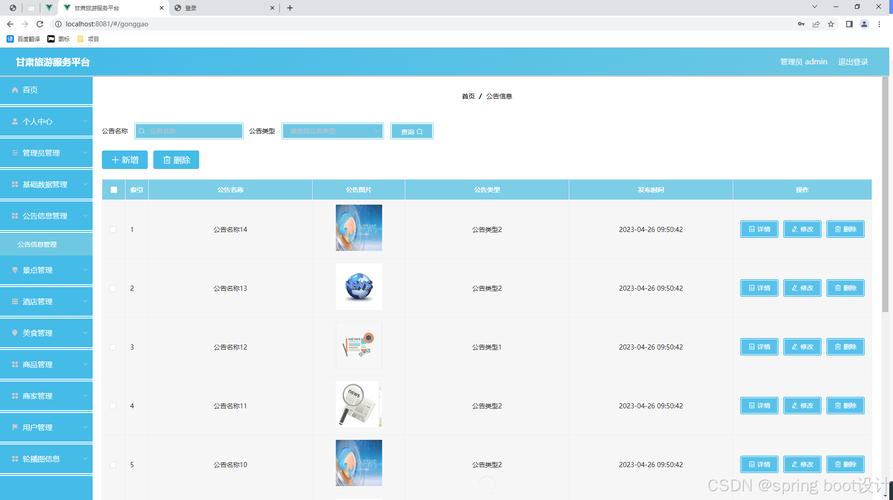
Task: Click 删除 for 公告名称12
Action: (x=846, y=346)
